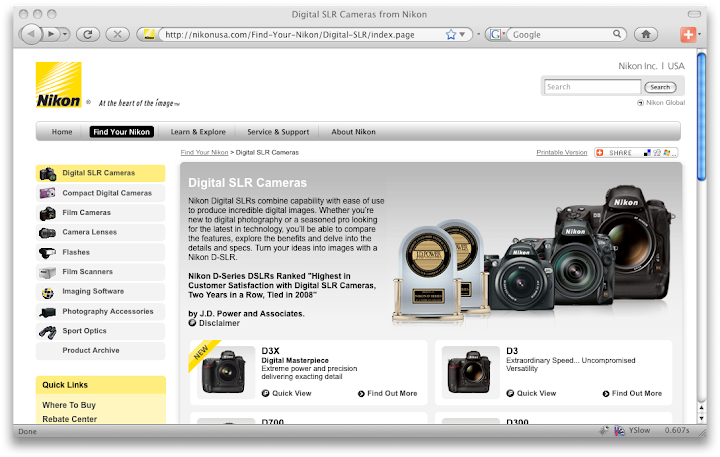Open the Learn & Explore tab
The width and height of the screenshot is (720, 457).
pos(198,132)
